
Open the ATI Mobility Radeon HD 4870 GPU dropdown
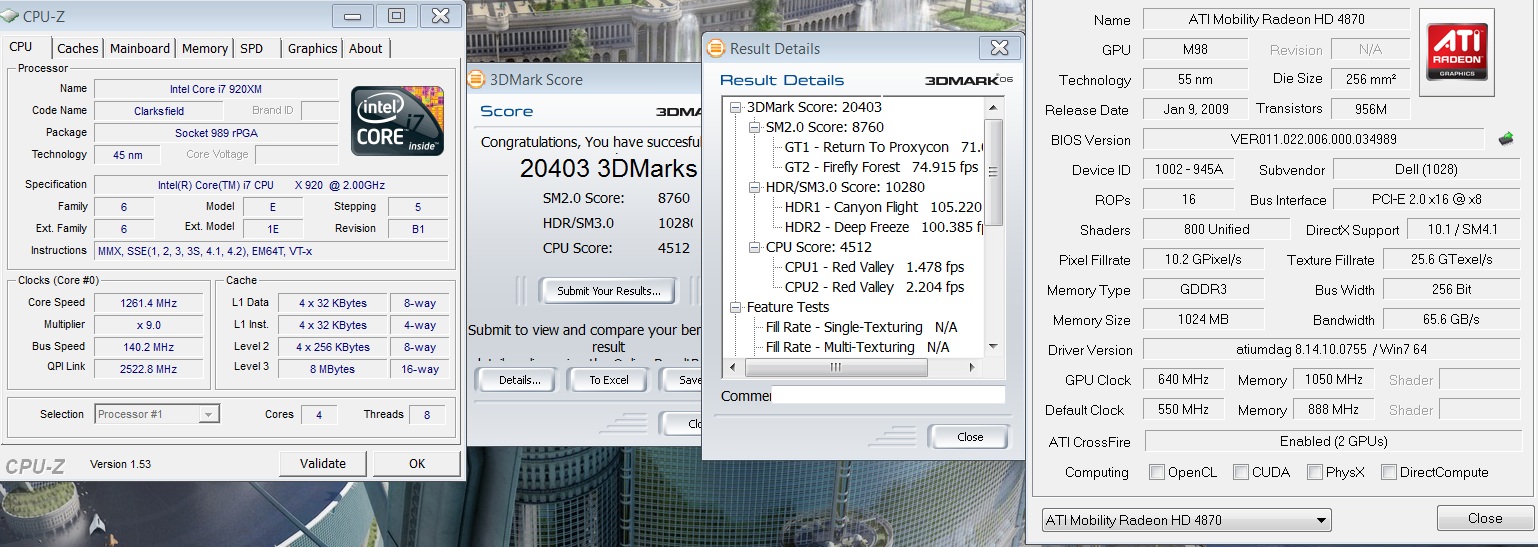1187,520
